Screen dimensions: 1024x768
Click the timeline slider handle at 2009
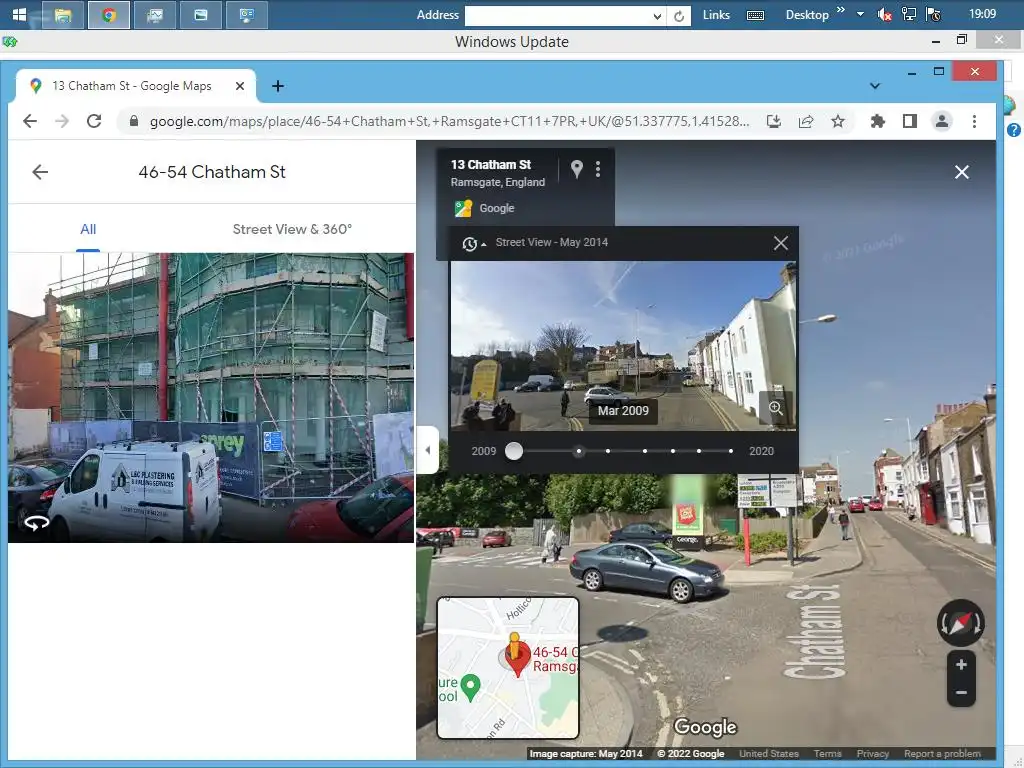point(514,451)
